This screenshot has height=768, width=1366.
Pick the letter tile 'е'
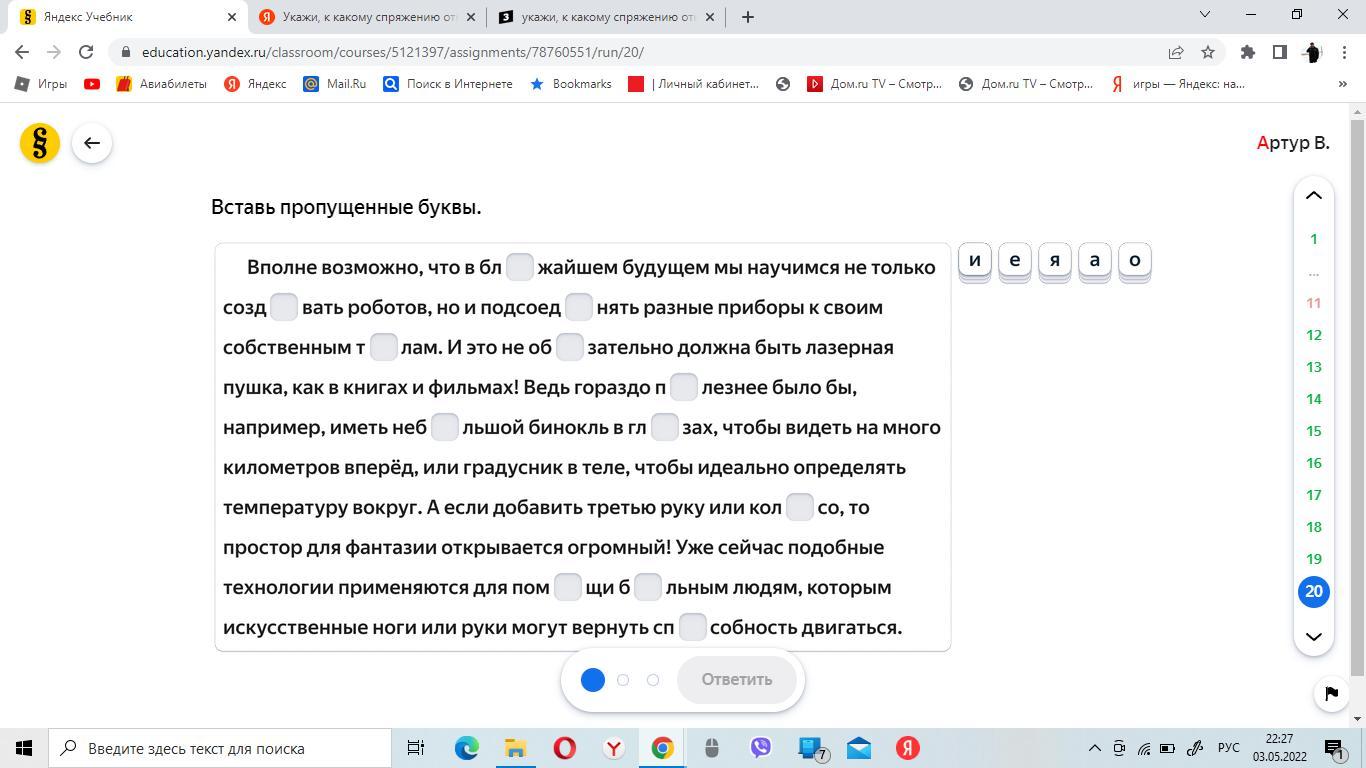pyautogui.click(x=1015, y=260)
